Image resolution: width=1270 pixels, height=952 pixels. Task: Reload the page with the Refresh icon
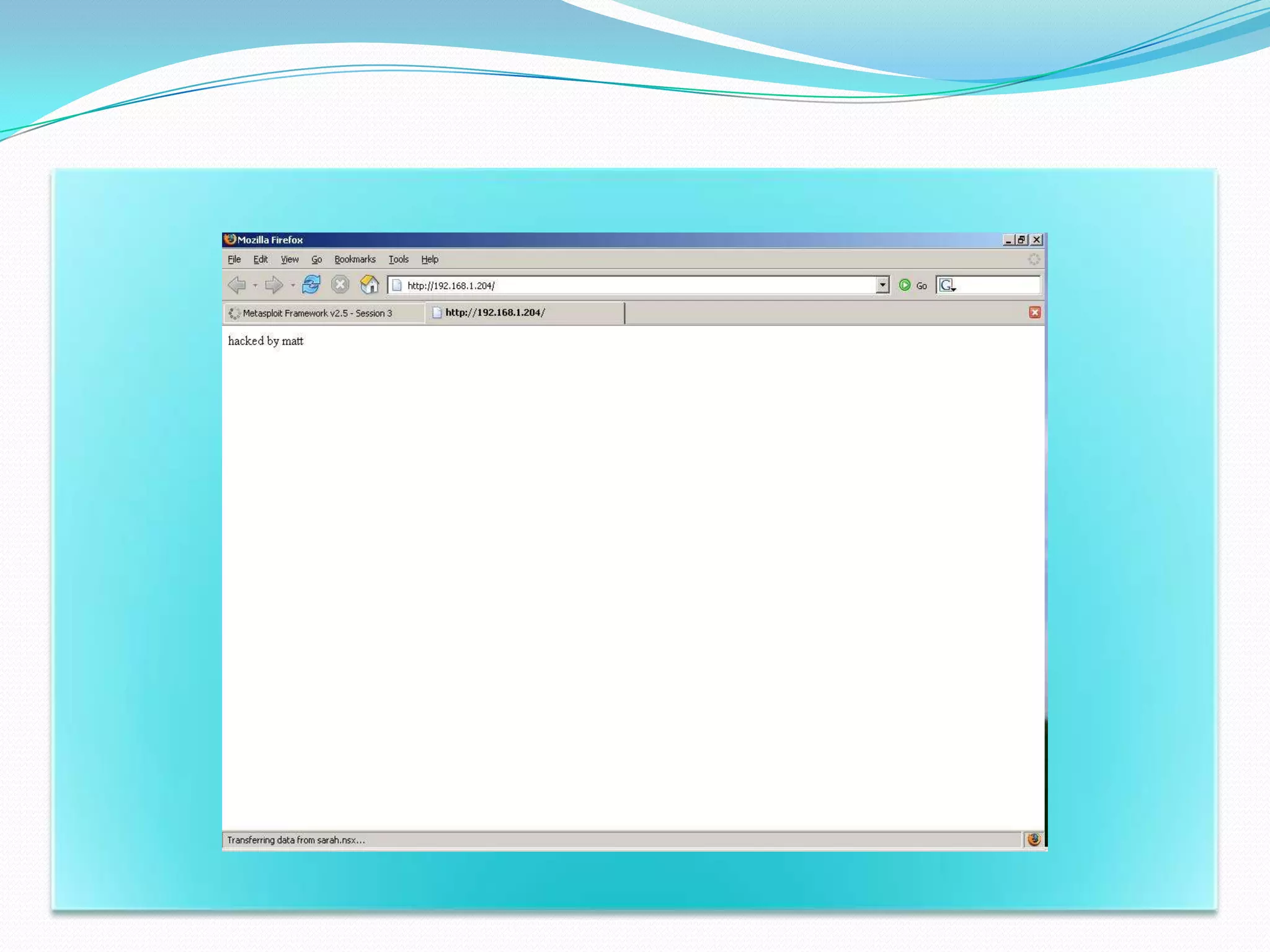click(x=311, y=284)
